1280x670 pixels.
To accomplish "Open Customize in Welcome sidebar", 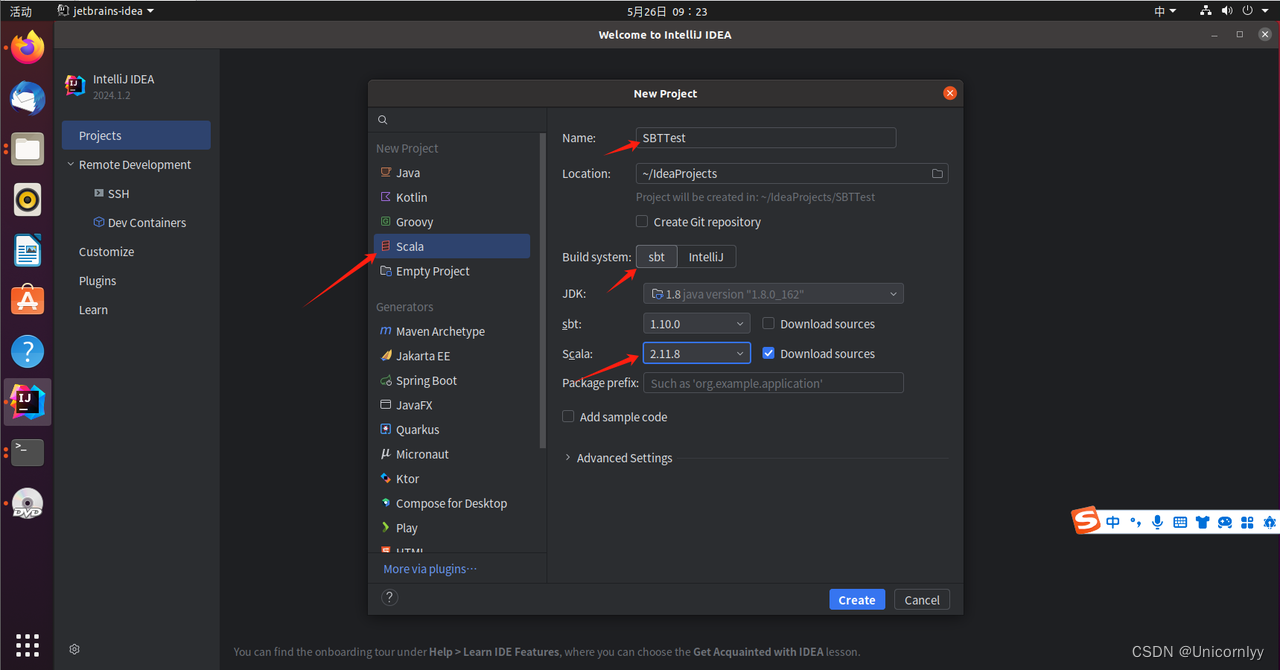I will [x=106, y=251].
